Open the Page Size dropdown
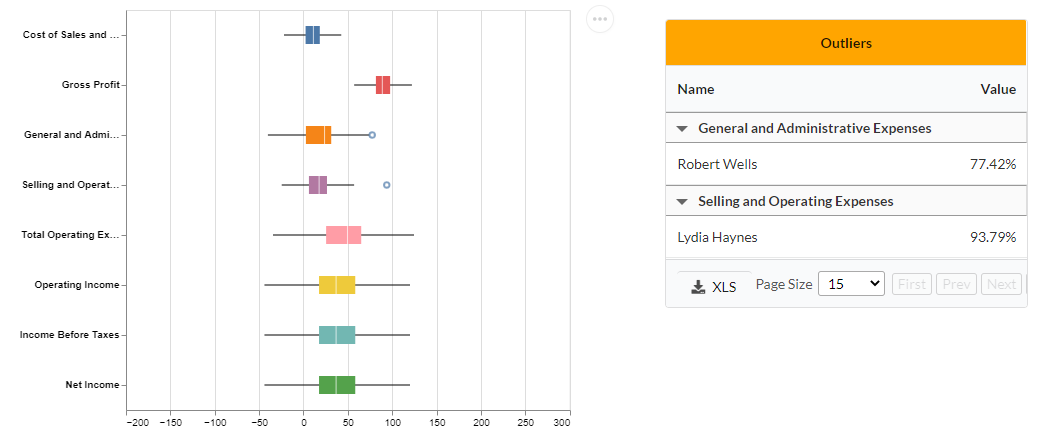Image resolution: width=1049 pixels, height=434 pixels. [x=851, y=284]
